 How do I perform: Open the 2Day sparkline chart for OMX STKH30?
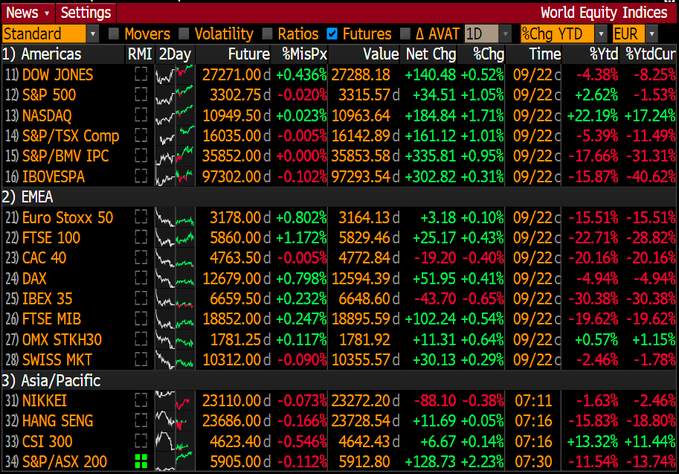click(174, 339)
